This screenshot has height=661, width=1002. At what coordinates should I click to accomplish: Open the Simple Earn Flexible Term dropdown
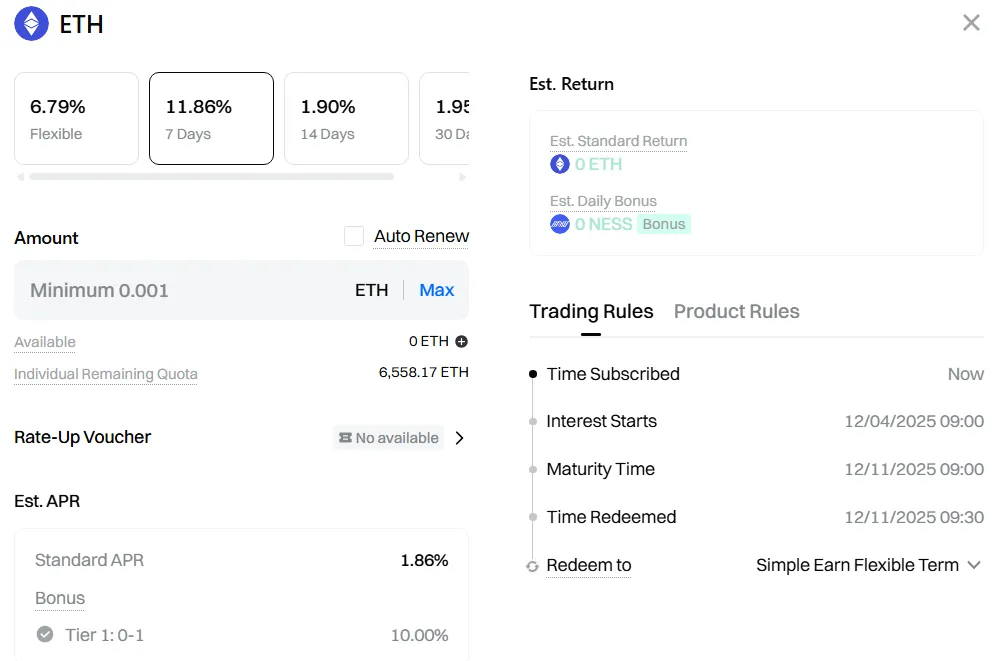(x=869, y=565)
